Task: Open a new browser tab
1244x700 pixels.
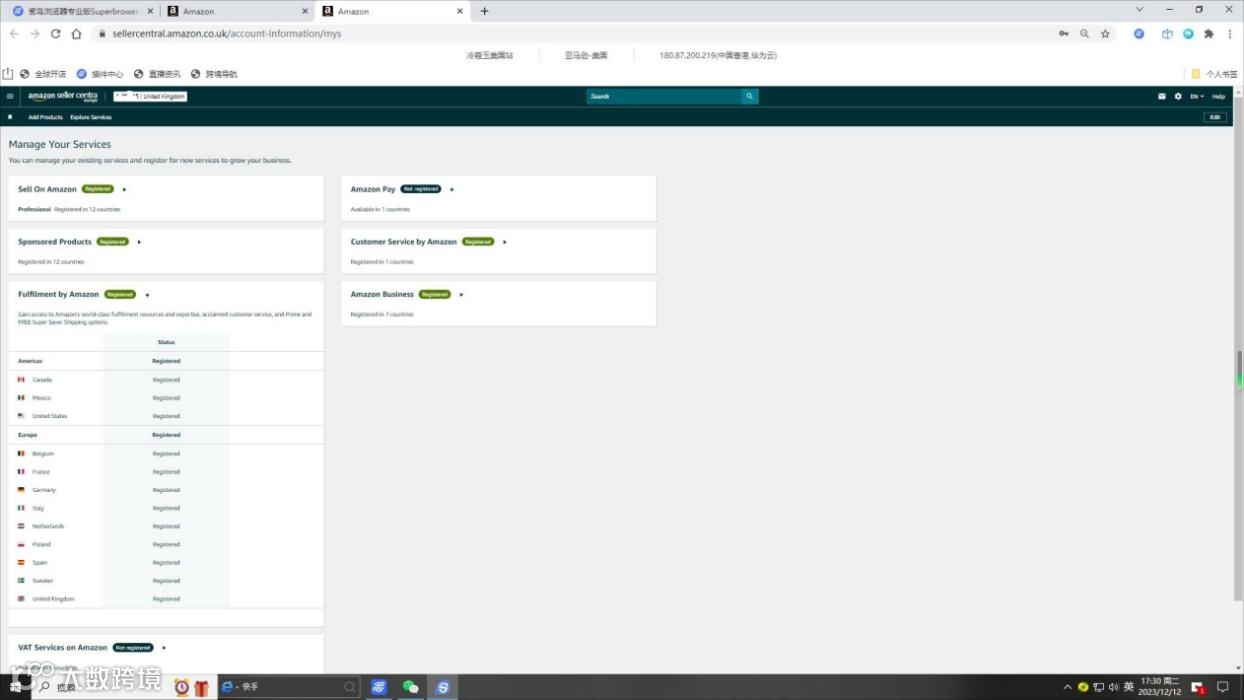Action: pos(485,11)
